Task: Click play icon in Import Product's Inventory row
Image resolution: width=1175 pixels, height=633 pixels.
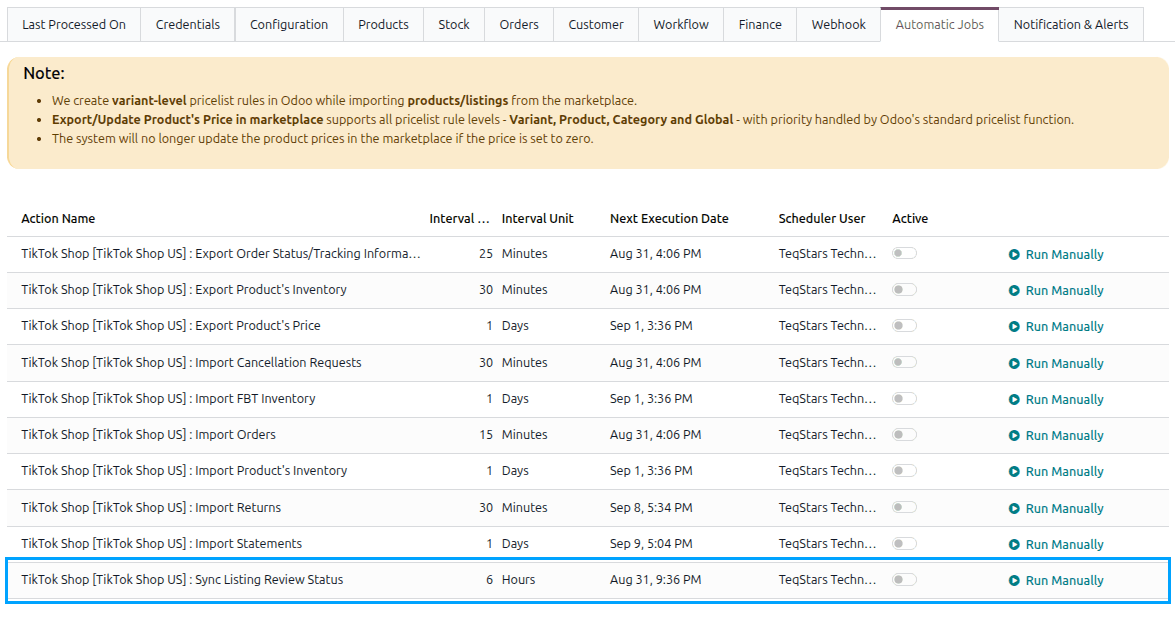Action: click(1014, 471)
